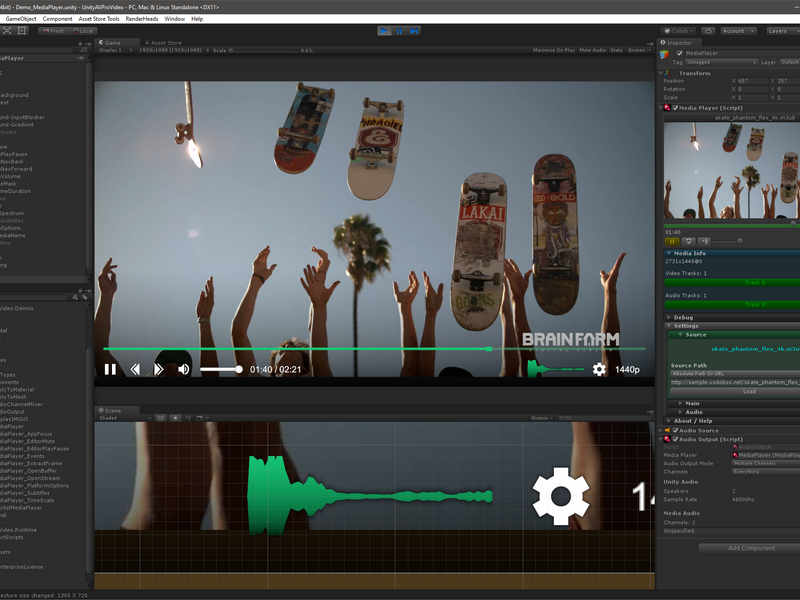Toggle Mute Audio in the Game view
This screenshot has width=800, height=600.
[x=592, y=51]
